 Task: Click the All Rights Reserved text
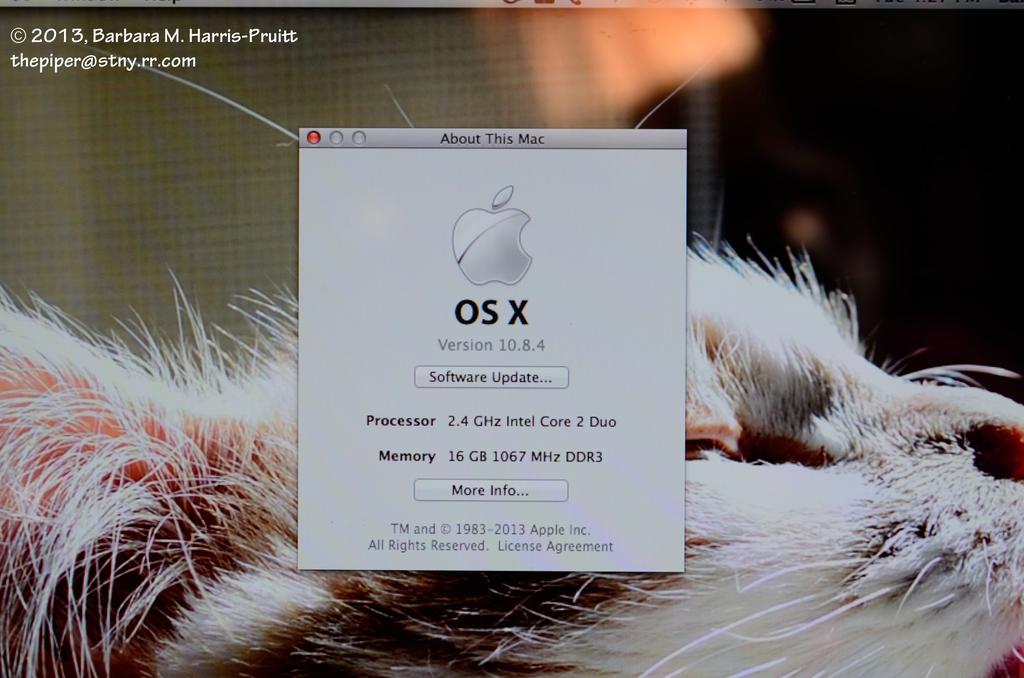coord(428,546)
